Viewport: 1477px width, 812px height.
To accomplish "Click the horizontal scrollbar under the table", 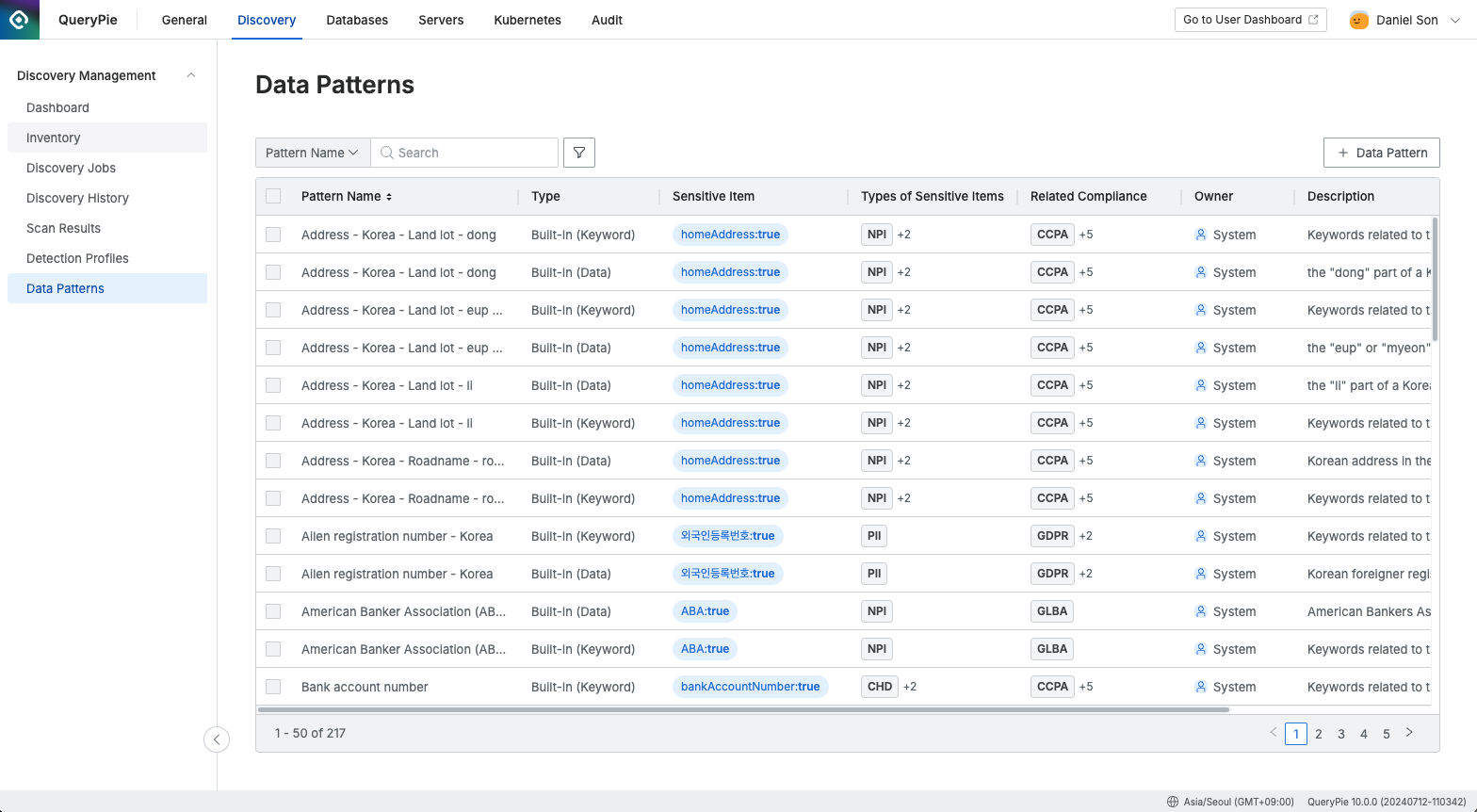I will (x=742, y=709).
